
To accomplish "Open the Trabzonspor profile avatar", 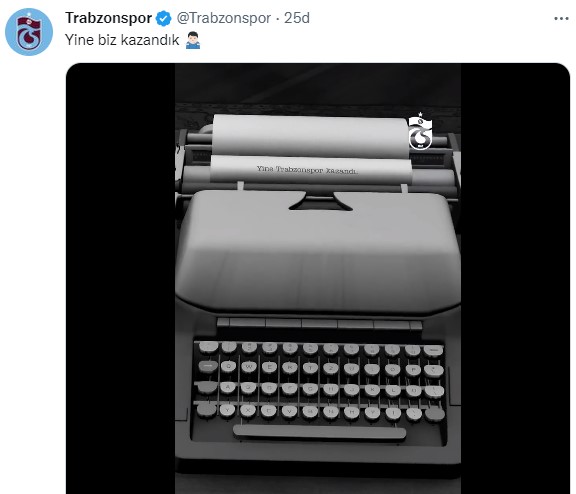I will (29, 32).
